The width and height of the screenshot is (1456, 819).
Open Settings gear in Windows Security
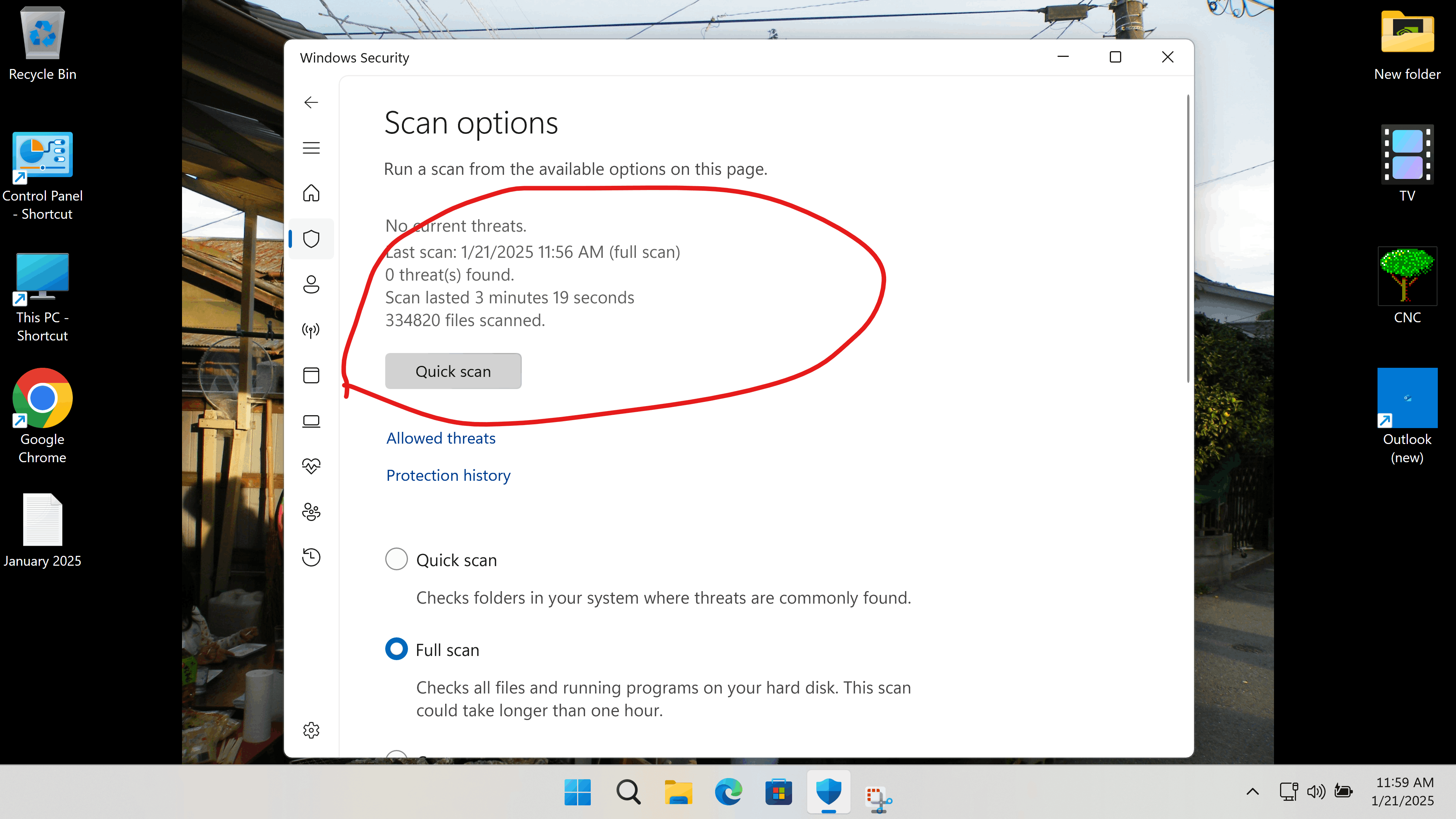point(311,730)
